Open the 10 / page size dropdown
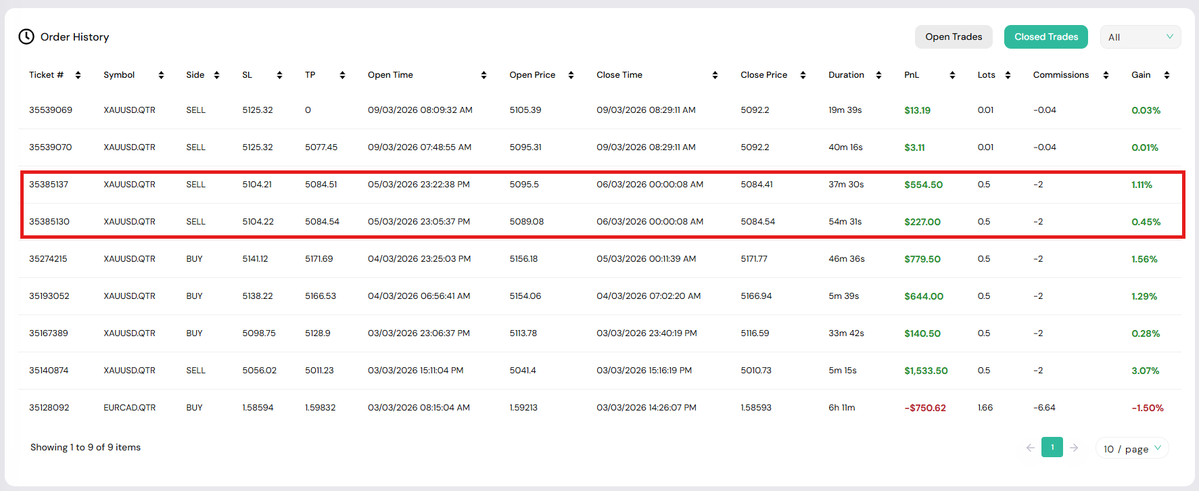The image size is (1199, 491). (x=1132, y=448)
